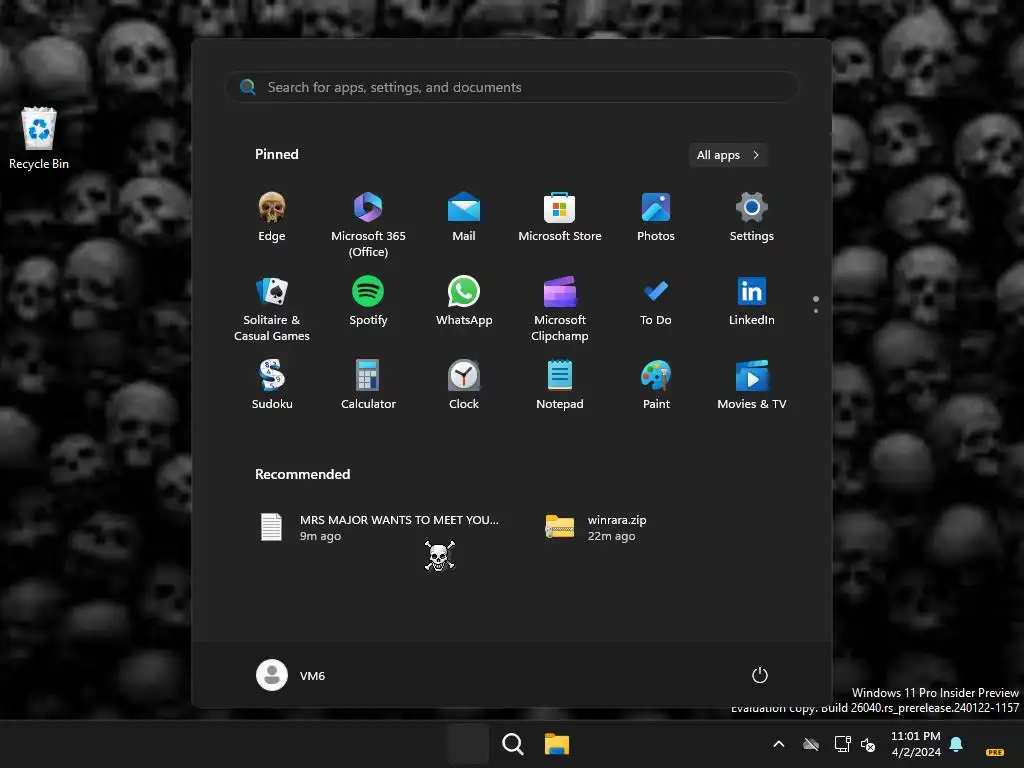Launch Microsoft 365 (Office)

368,224
